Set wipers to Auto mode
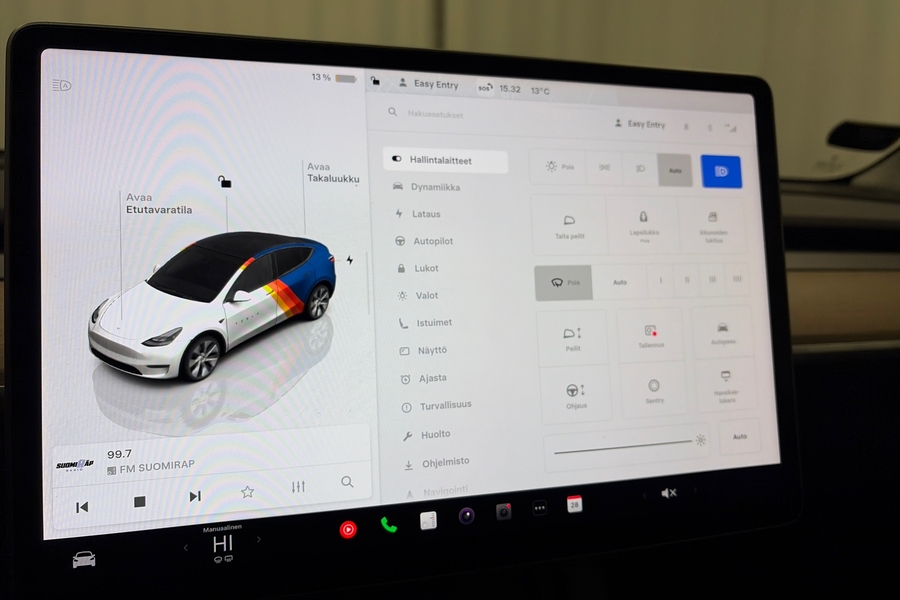 click(620, 282)
